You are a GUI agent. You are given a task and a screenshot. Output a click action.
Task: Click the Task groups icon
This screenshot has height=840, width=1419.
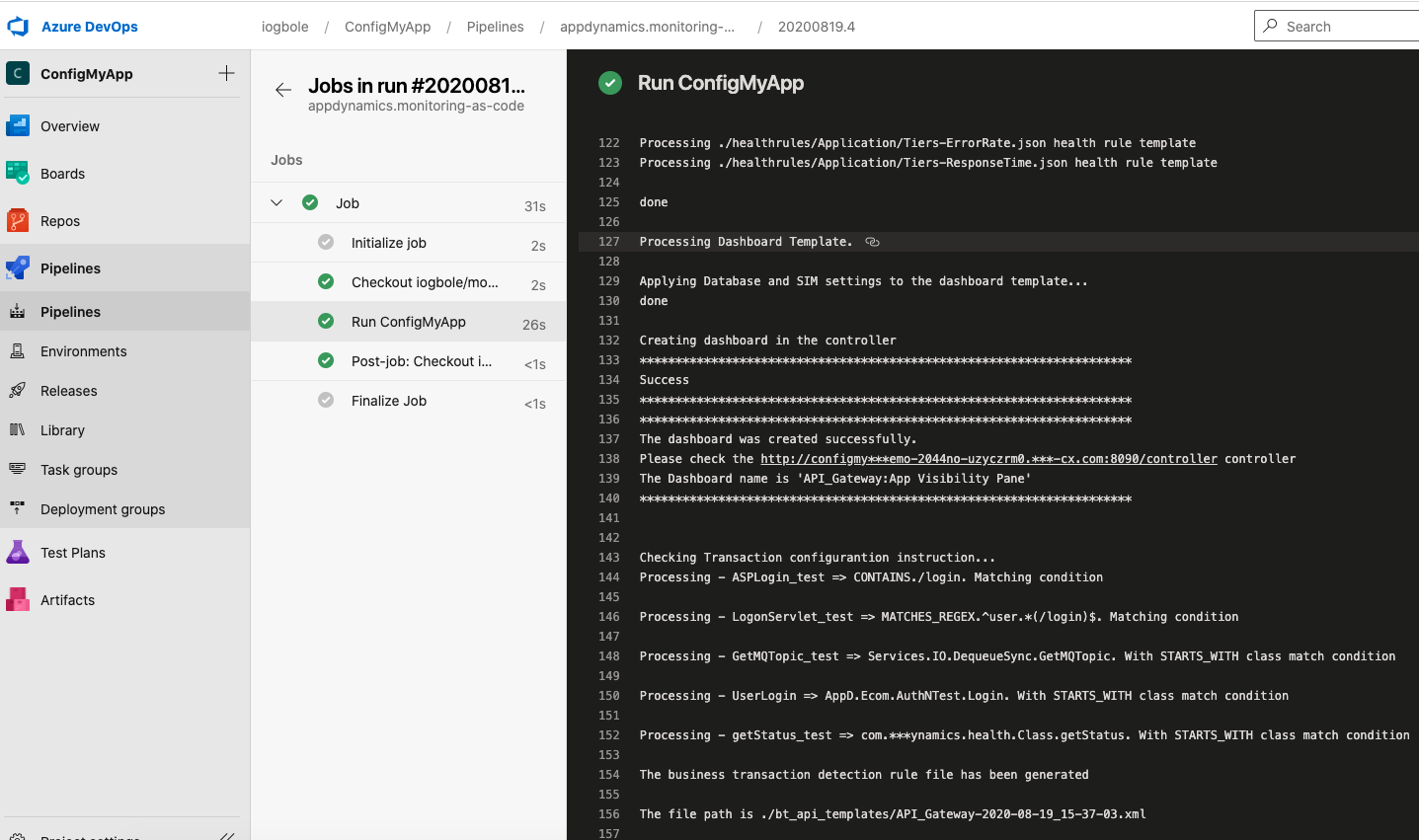[17, 470]
